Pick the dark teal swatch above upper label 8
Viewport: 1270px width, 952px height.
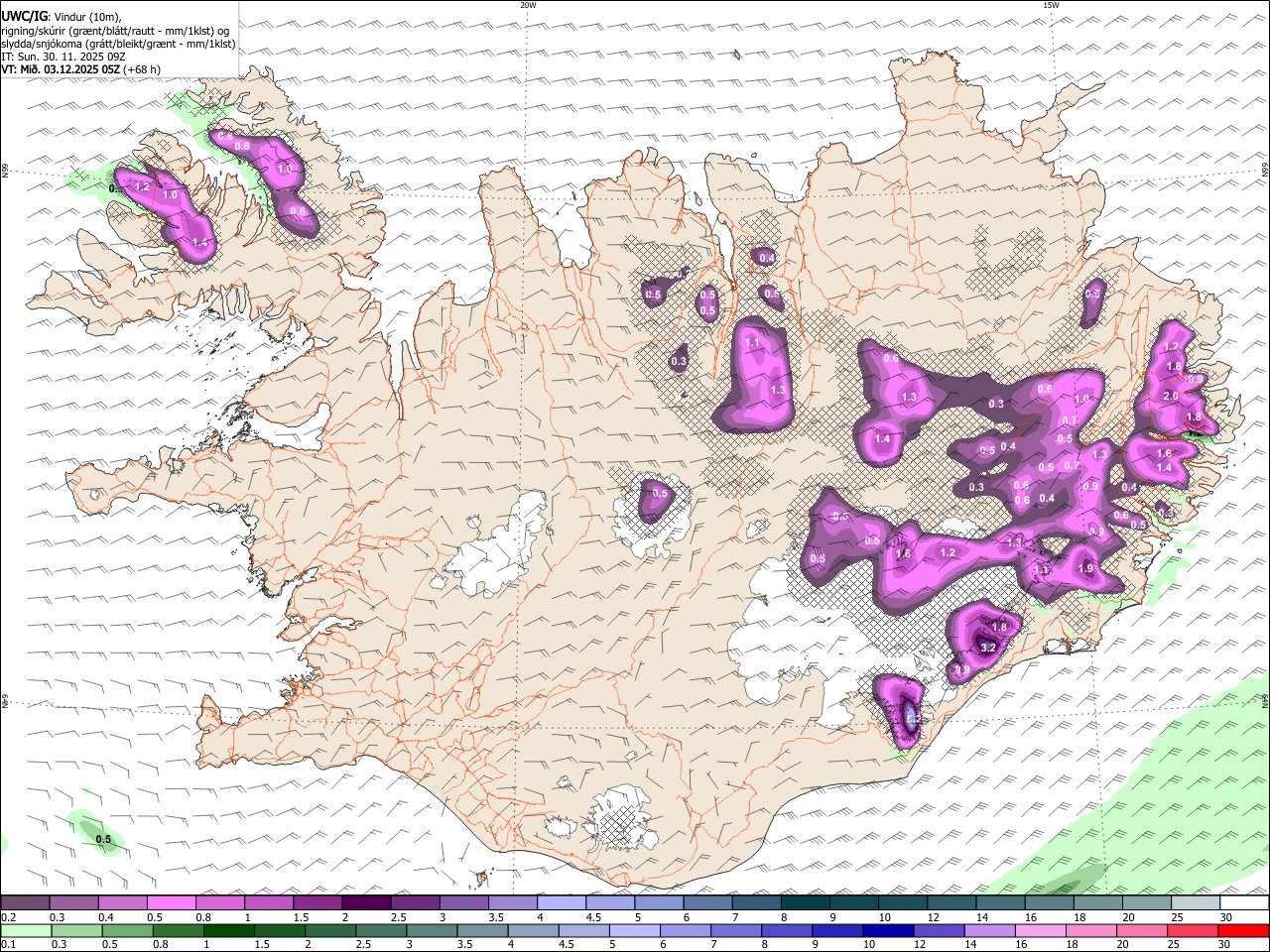[x=805, y=902]
